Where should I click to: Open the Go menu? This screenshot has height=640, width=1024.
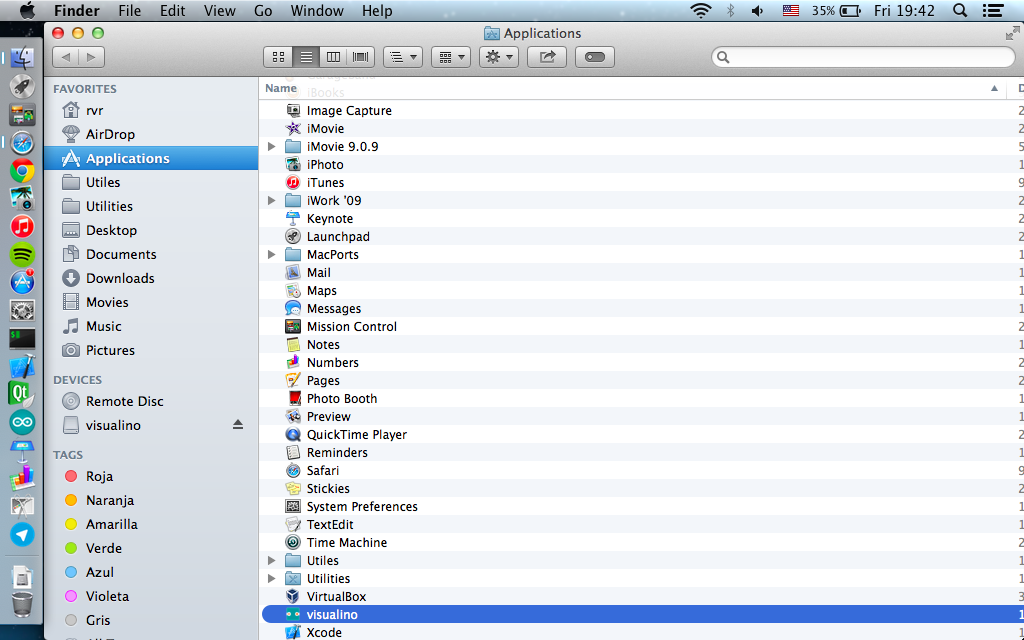click(263, 10)
